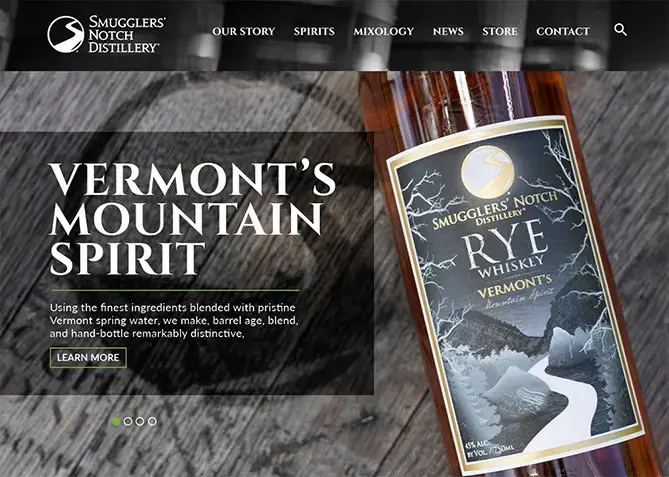Click the hero description paragraph text
Screen dimensions: 669x477
click(174, 320)
